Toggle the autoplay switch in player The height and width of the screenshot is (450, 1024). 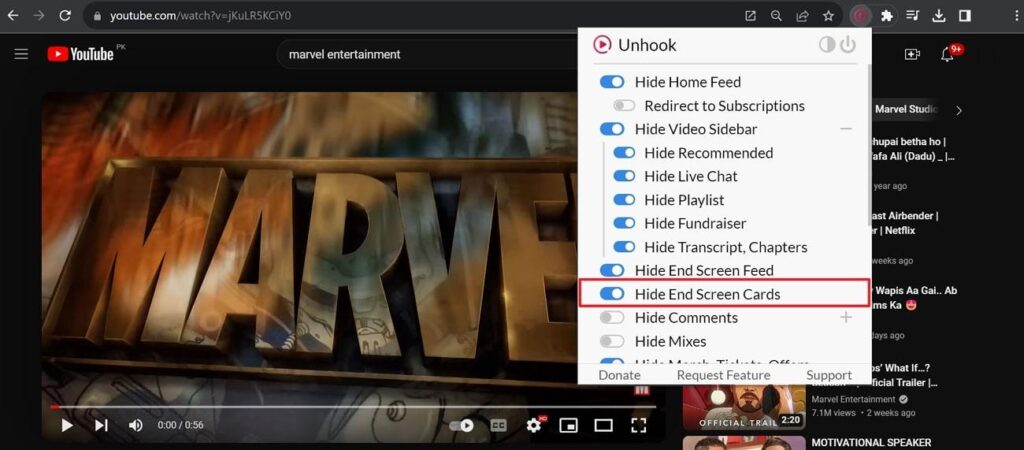pos(461,426)
